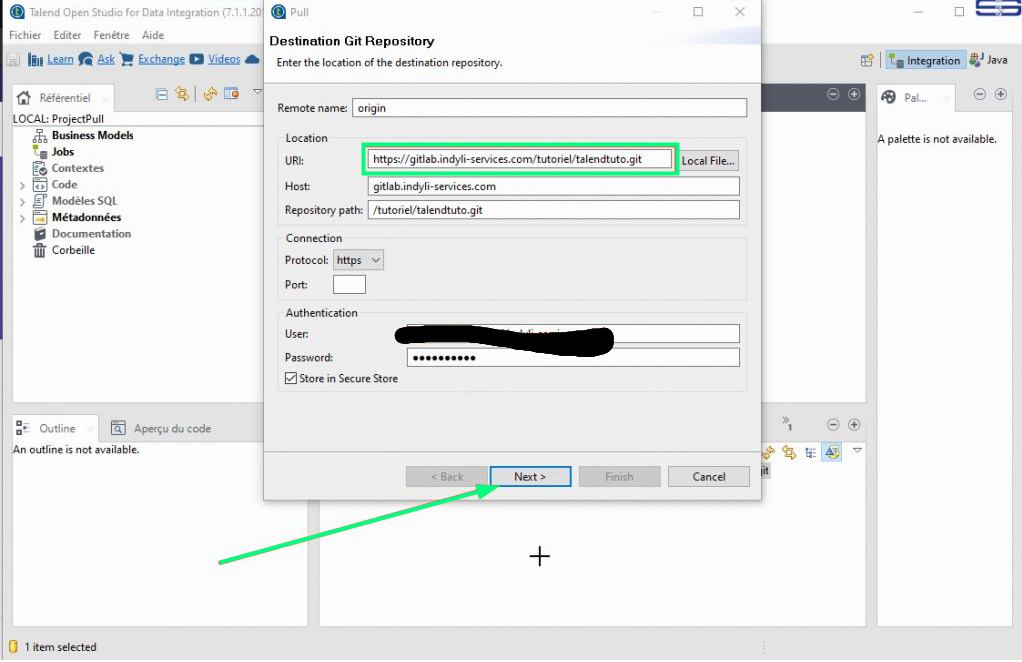
Task: Select the Integration perspective
Action: pos(925,61)
